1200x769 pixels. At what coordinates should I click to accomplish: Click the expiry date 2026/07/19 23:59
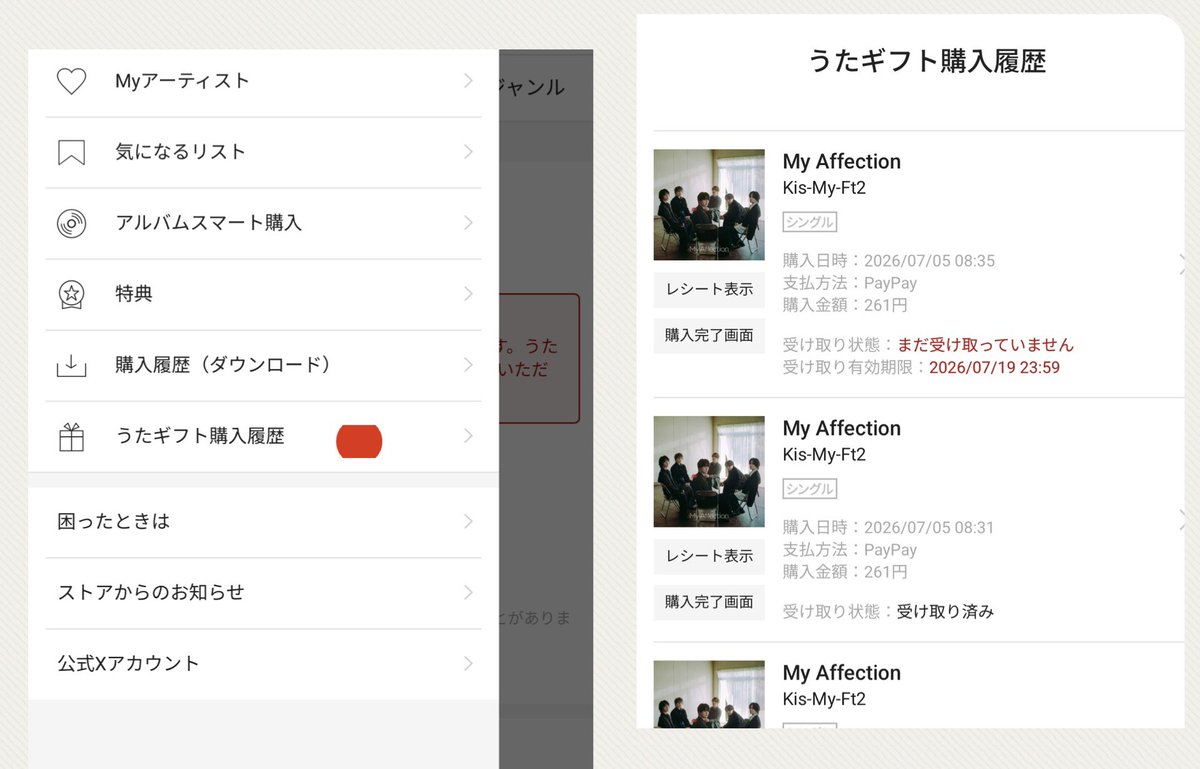pyautogui.click(x=994, y=368)
